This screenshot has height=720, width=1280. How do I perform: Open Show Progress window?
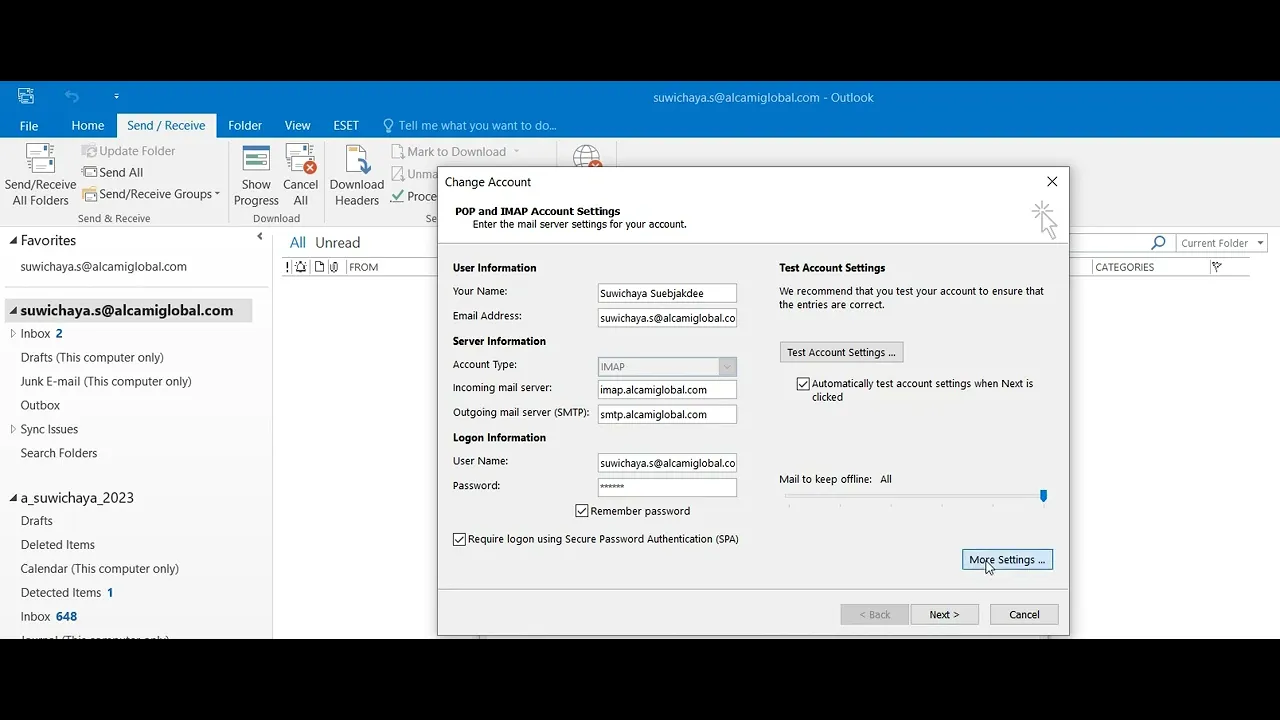pyautogui.click(x=256, y=176)
